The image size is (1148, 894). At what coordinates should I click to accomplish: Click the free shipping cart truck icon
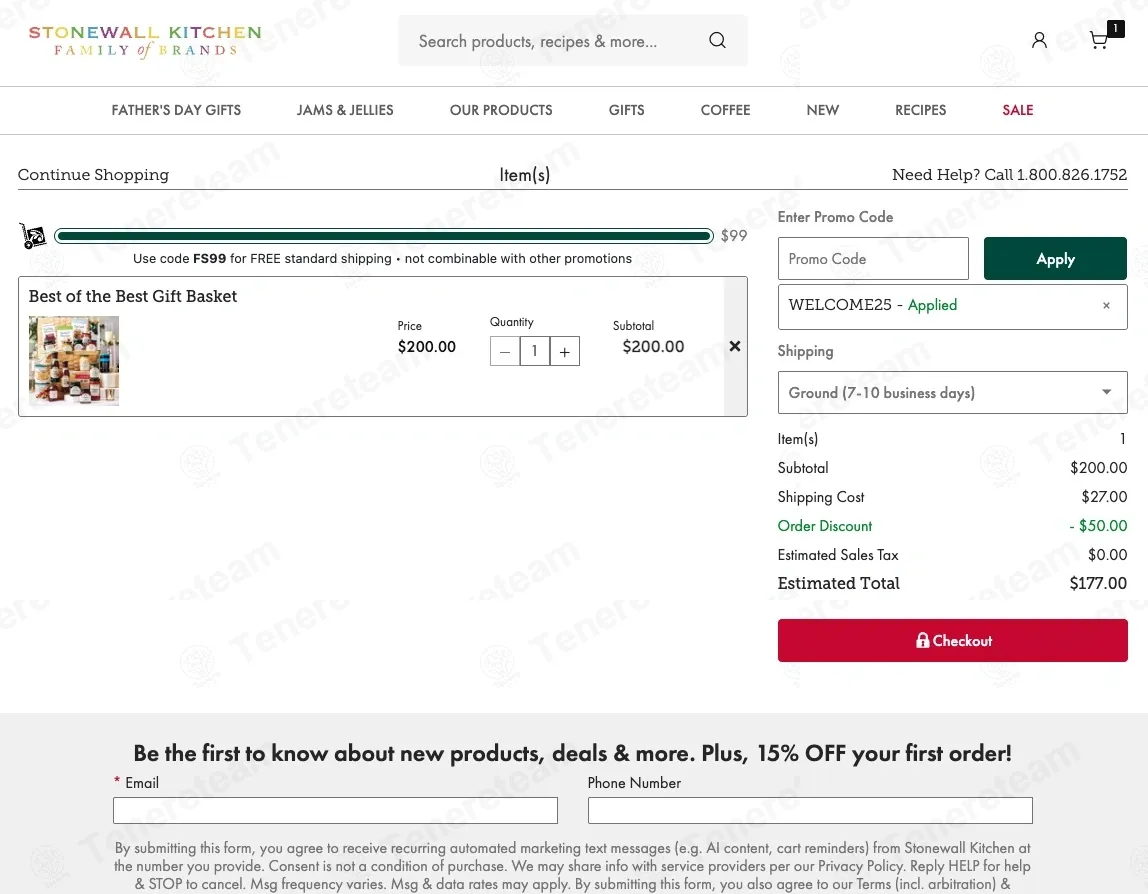pyautogui.click(x=31, y=236)
